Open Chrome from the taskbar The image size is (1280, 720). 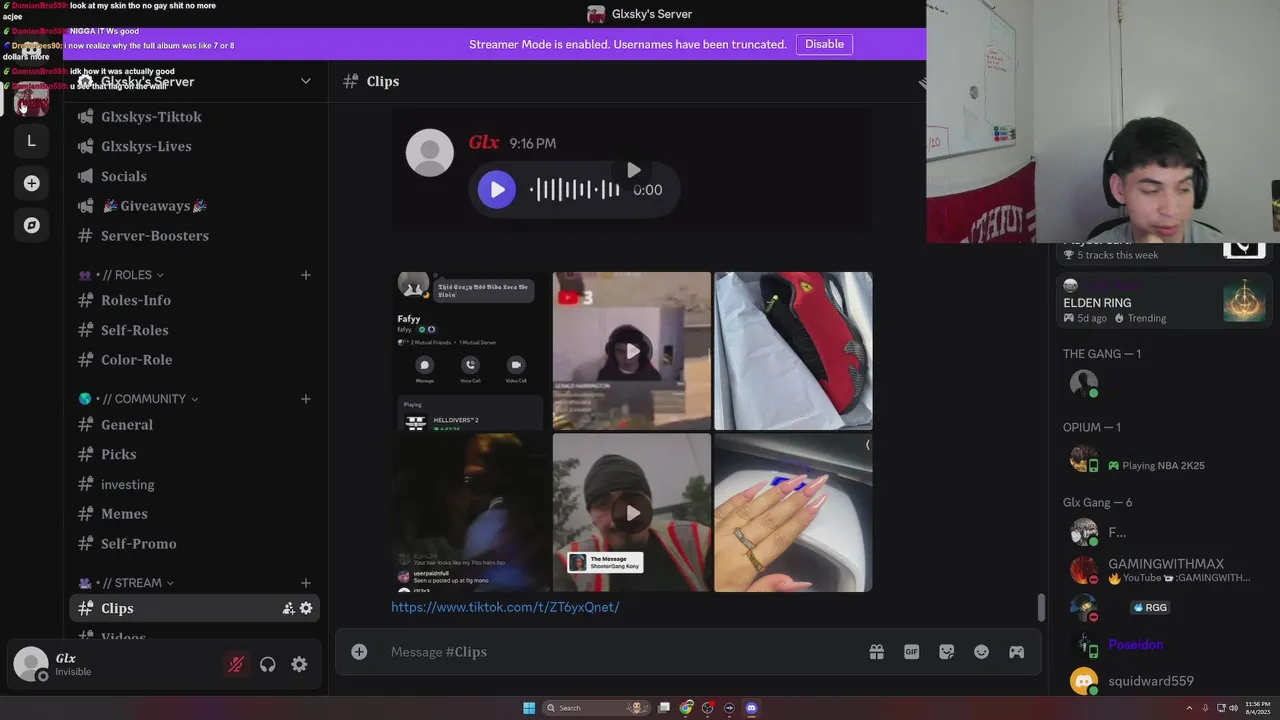click(686, 708)
